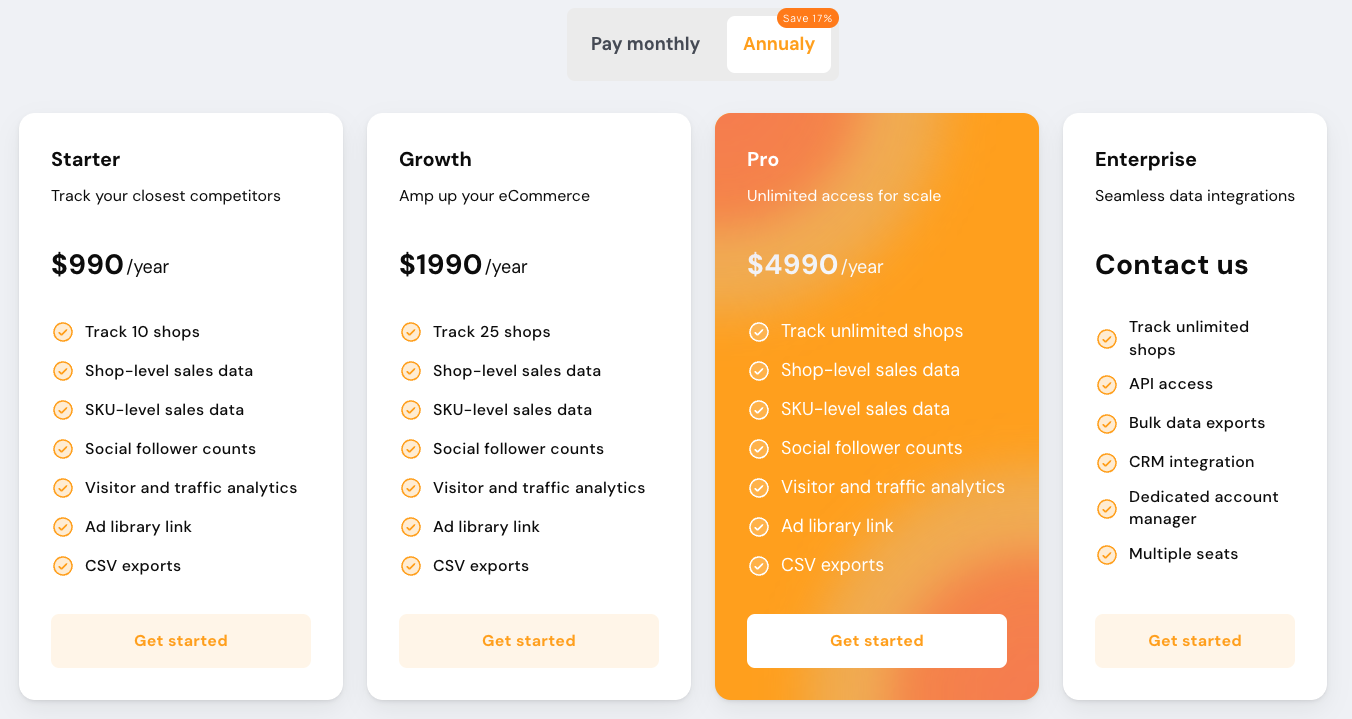Click checkmark icon beside Enterprise Multiple seats
This screenshot has width=1352, height=719.
[x=1107, y=554]
